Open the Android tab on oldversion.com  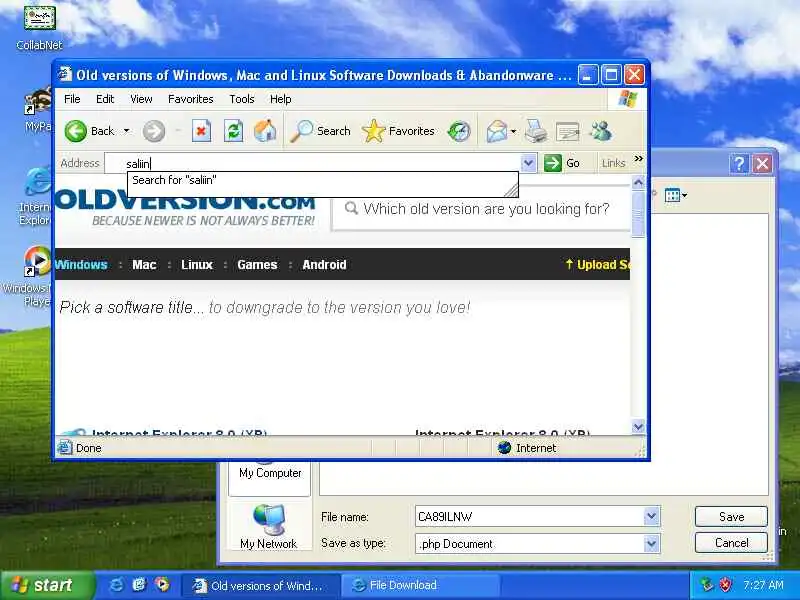click(x=324, y=265)
